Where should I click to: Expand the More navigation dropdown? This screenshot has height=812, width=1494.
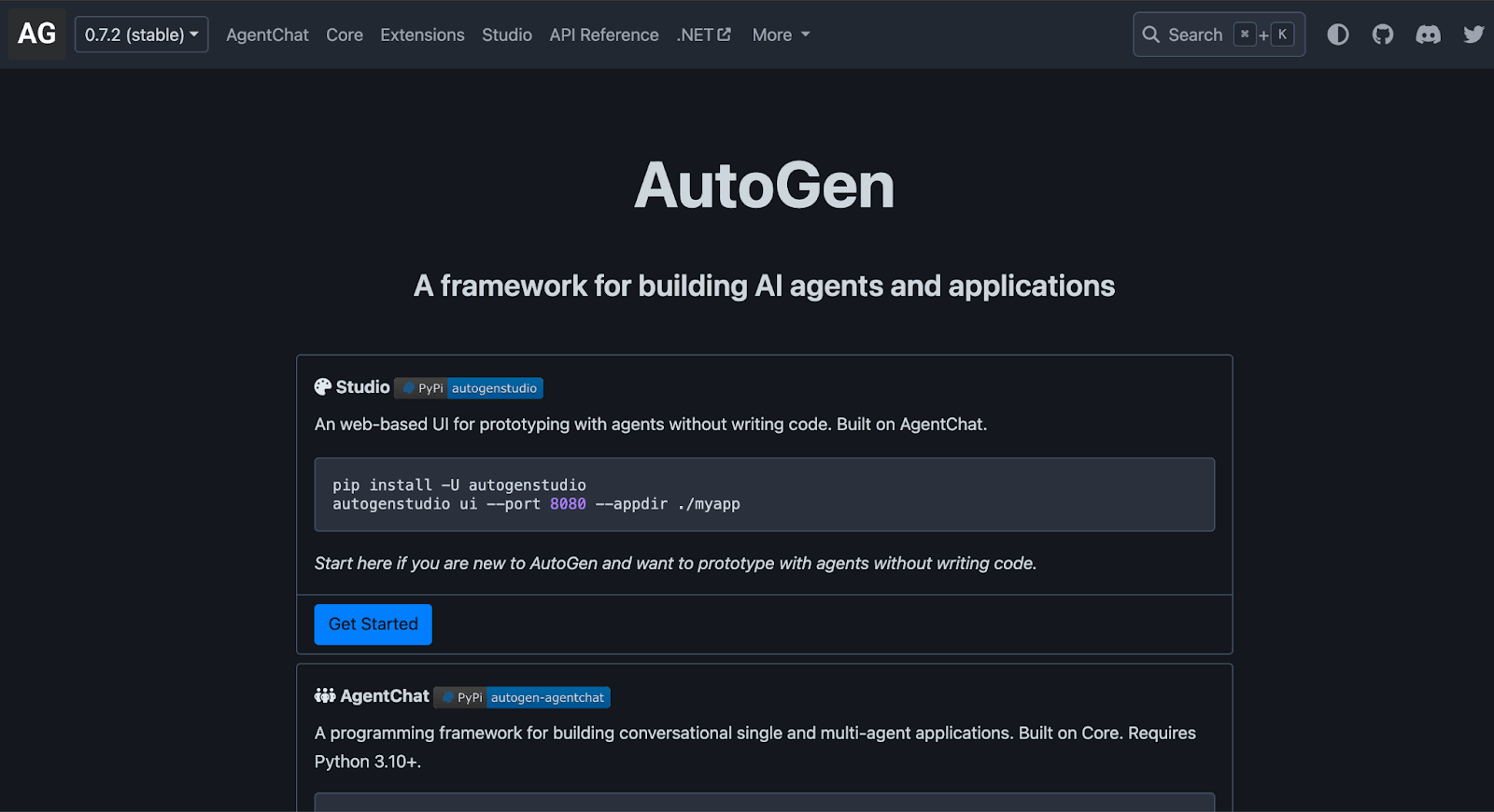(x=781, y=35)
